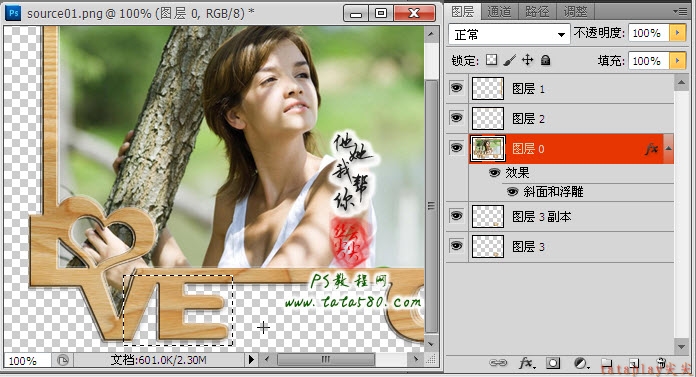Open the status bar document info arrow
696x377 pixels.
[251, 359]
